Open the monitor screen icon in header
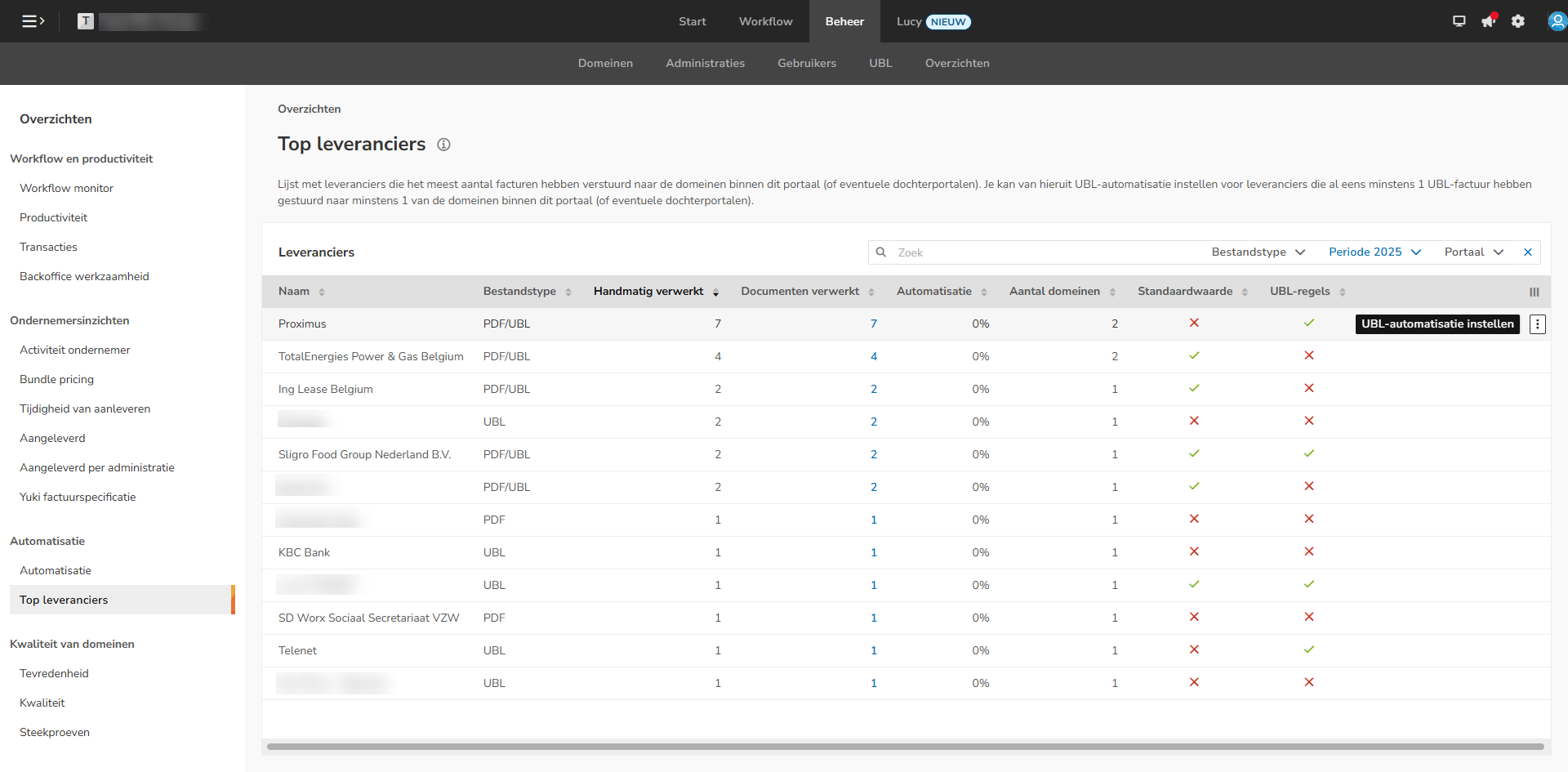This screenshot has height=772, width=1568. pyautogui.click(x=1459, y=21)
